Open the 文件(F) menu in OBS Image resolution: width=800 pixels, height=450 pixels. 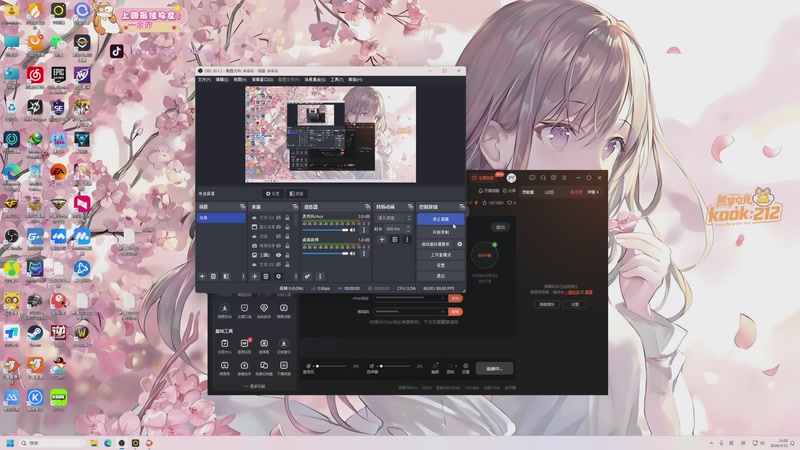coord(204,80)
